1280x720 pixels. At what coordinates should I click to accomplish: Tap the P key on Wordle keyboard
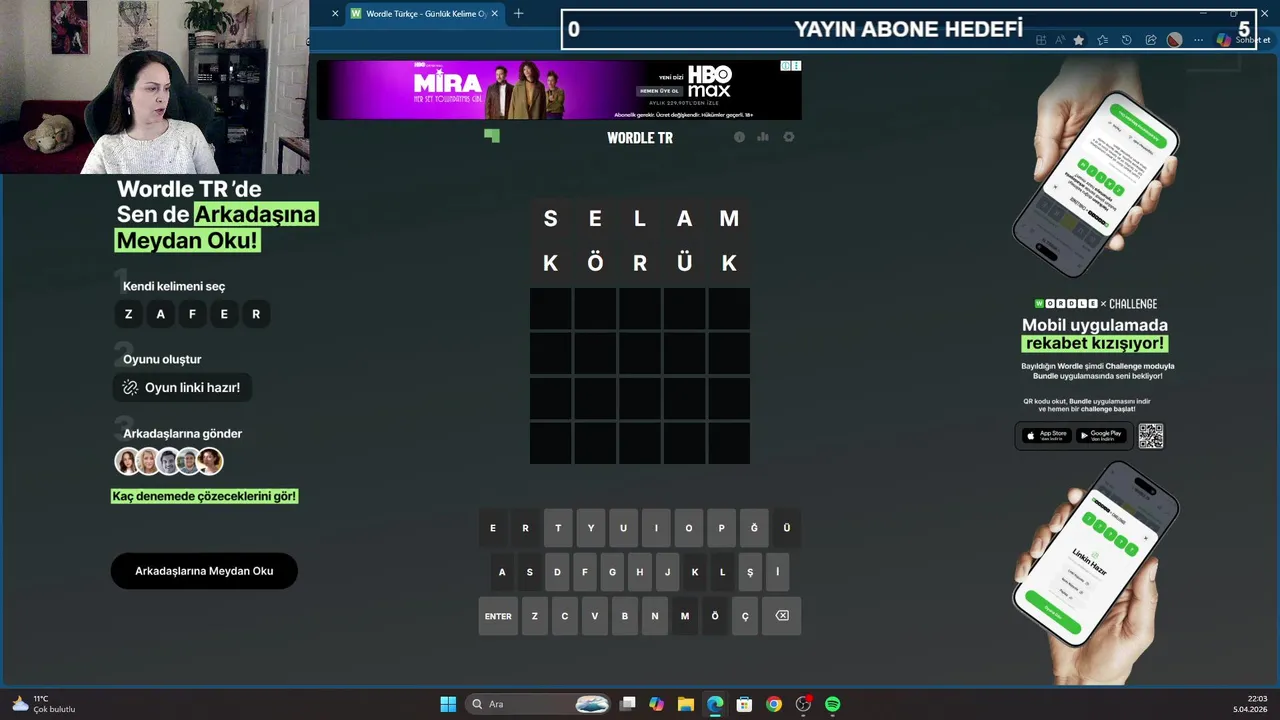point(721,528)
